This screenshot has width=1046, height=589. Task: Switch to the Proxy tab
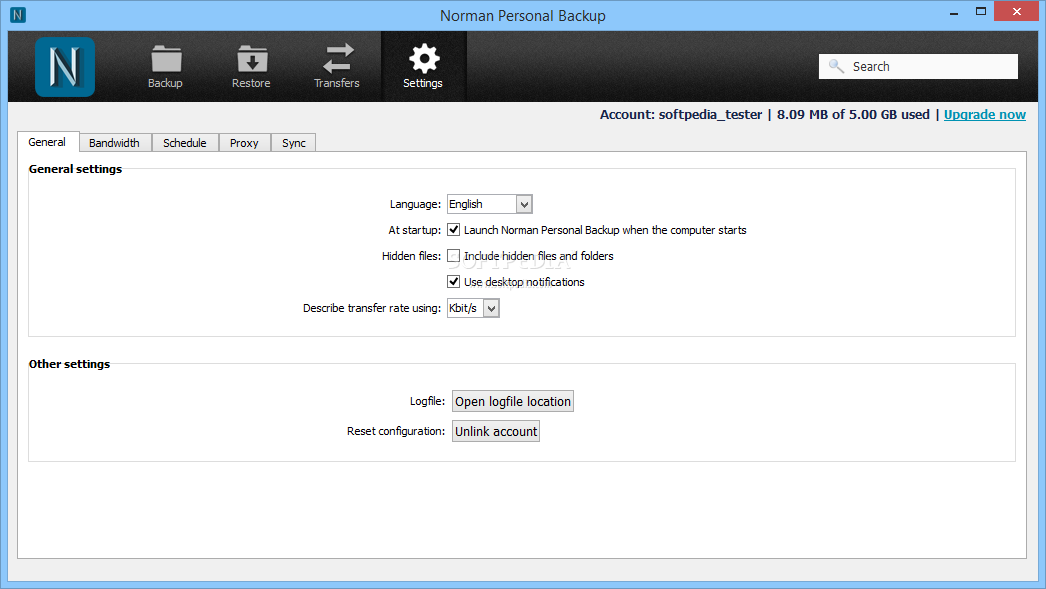click(x=244, y=143)
